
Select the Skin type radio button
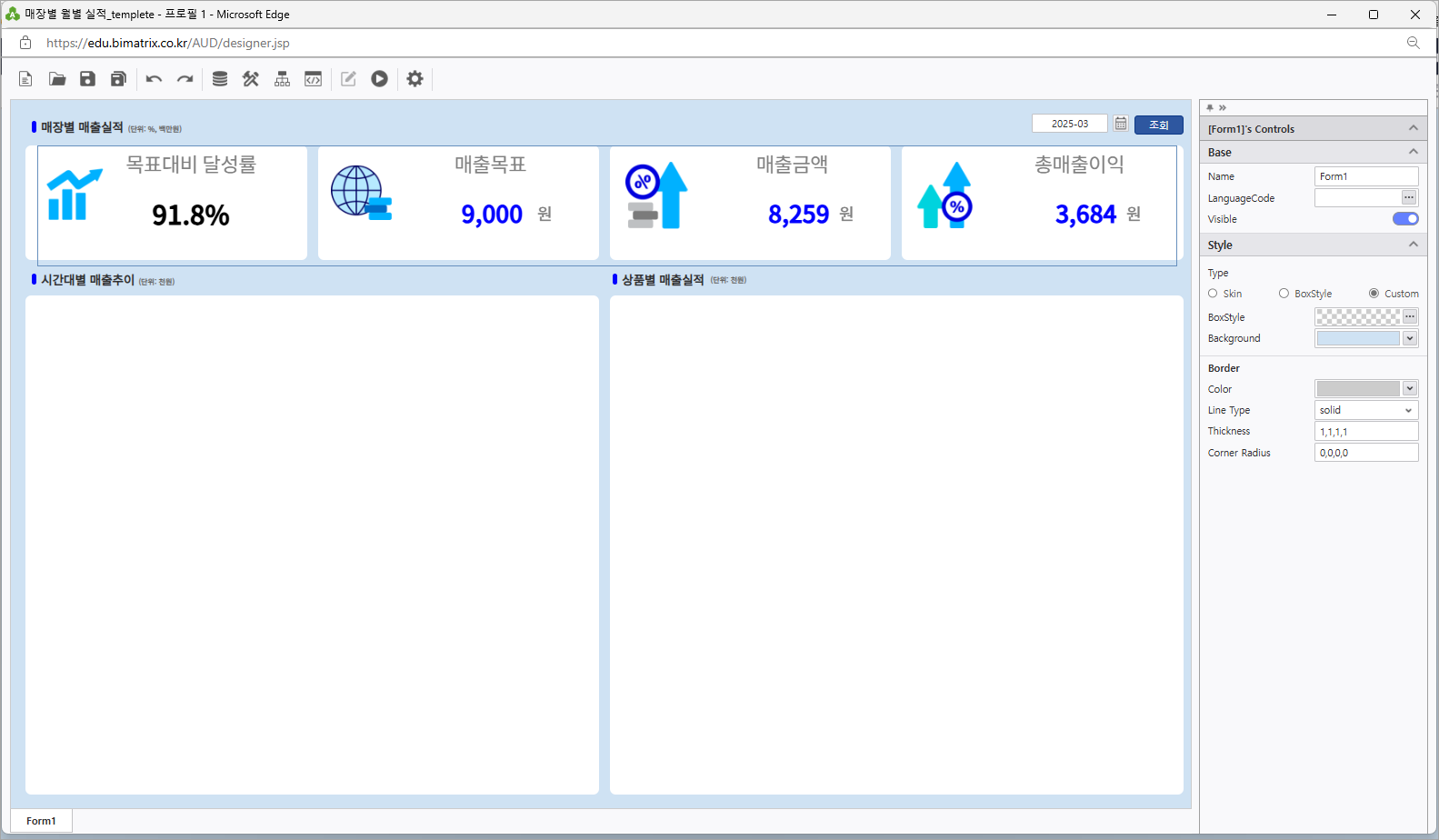(1213, 294)
